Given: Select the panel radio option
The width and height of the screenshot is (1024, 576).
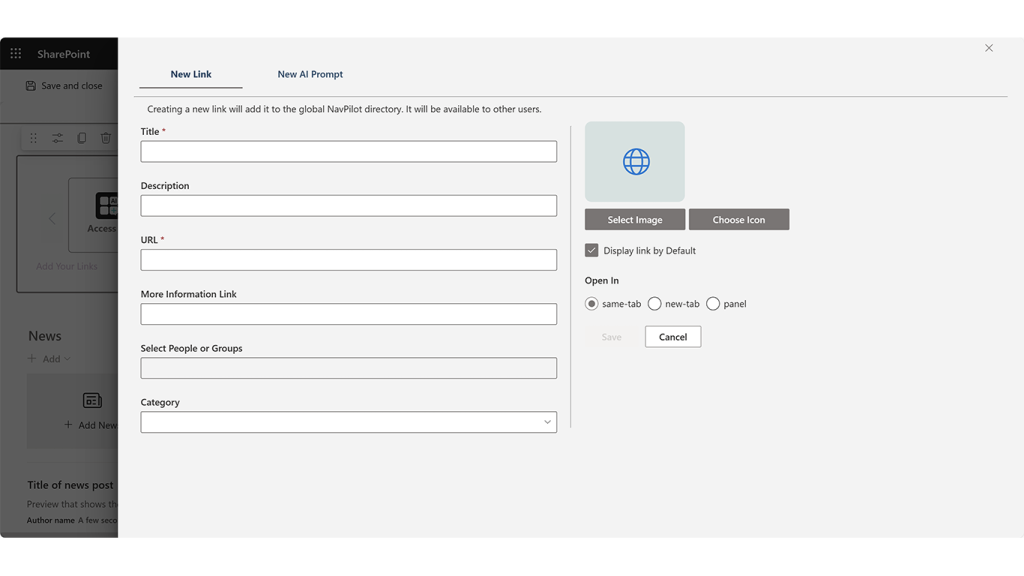Looking at the screenshot, I should pyautogui.click(x=713, y=304).
